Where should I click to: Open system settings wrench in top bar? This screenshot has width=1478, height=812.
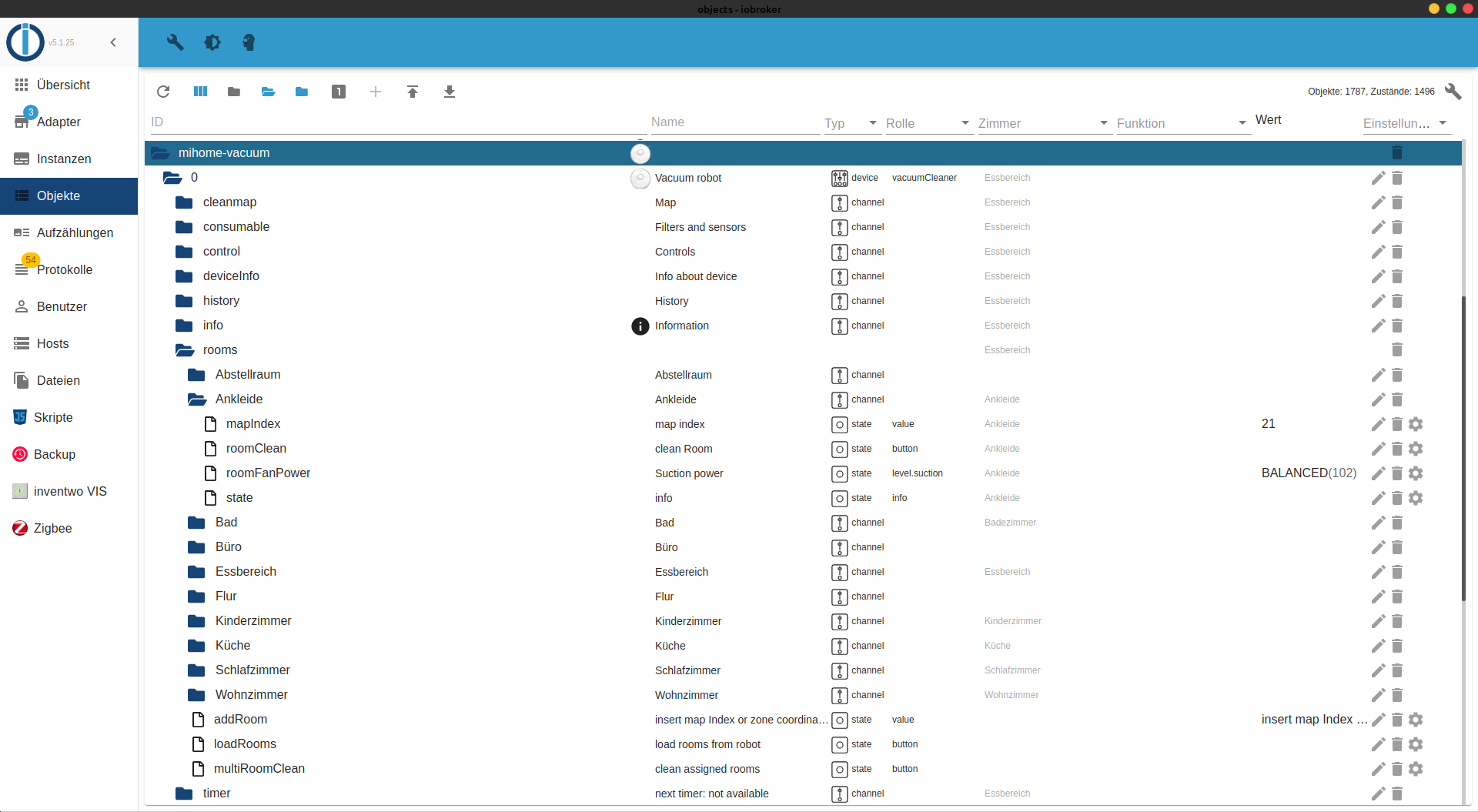(x=176, y=42)
